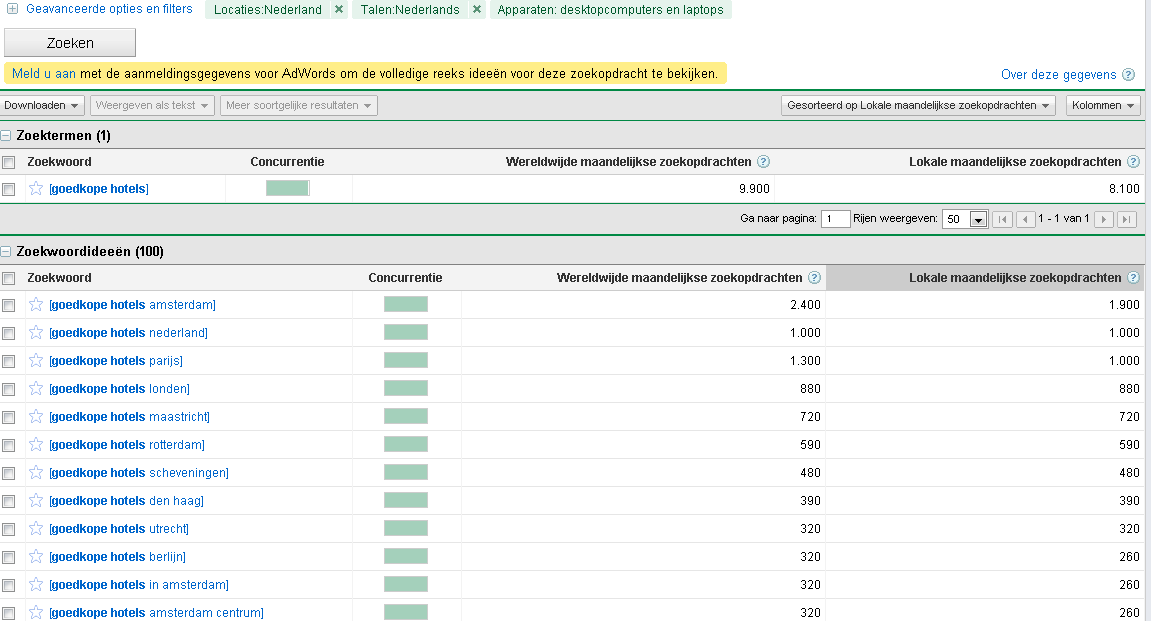The width and height of the screenshot is (1151, 621).
Task: Collapse the Zoekwoordideeën (100) section
Action: (6, 252)
